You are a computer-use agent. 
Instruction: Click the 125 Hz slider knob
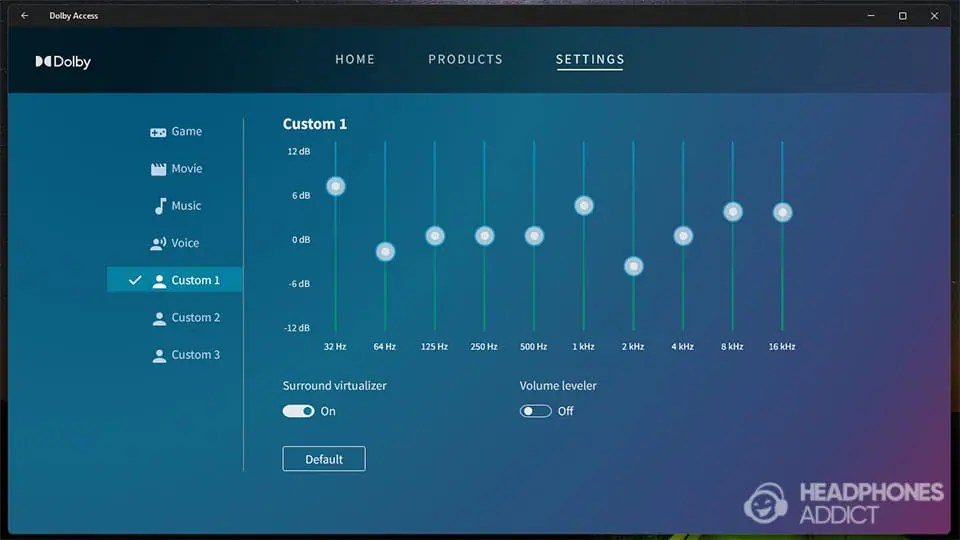tap(435, 236)
